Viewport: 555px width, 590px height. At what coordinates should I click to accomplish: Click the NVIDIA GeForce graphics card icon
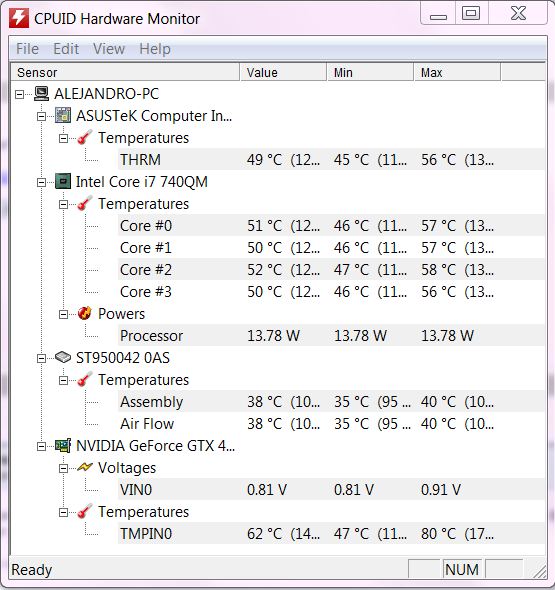(63, 446)
